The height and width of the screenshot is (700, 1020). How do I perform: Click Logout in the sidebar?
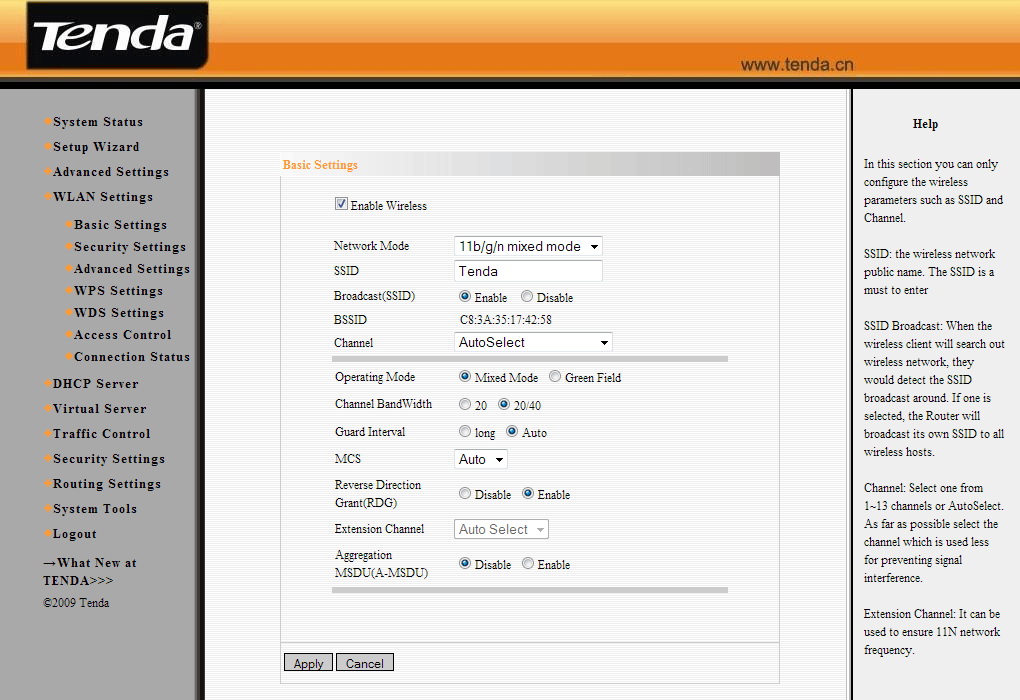click(74, 534)
